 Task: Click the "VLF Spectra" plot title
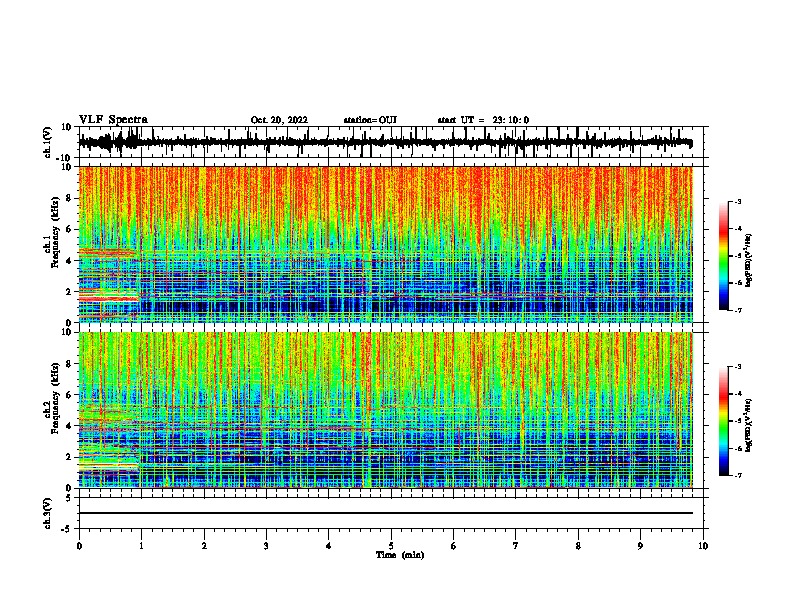click(113, 120)
